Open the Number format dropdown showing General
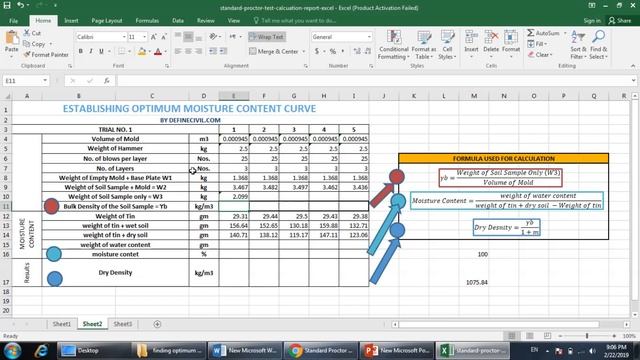Viewport: 640px width, 360px height. (369, 37)
